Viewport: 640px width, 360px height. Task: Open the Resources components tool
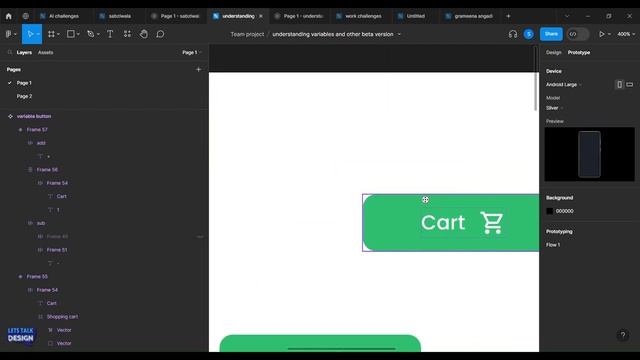coord(127,34)
